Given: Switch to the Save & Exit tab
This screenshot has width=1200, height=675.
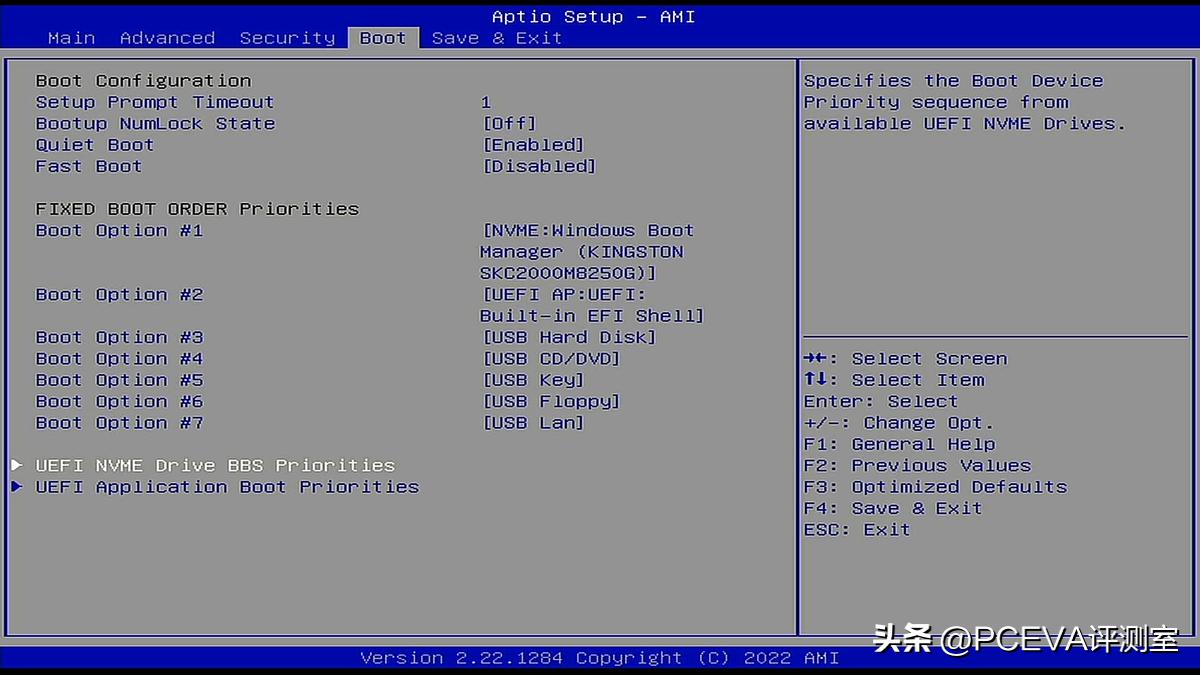Looking at the screenshot, I should [x=497, y=37].
